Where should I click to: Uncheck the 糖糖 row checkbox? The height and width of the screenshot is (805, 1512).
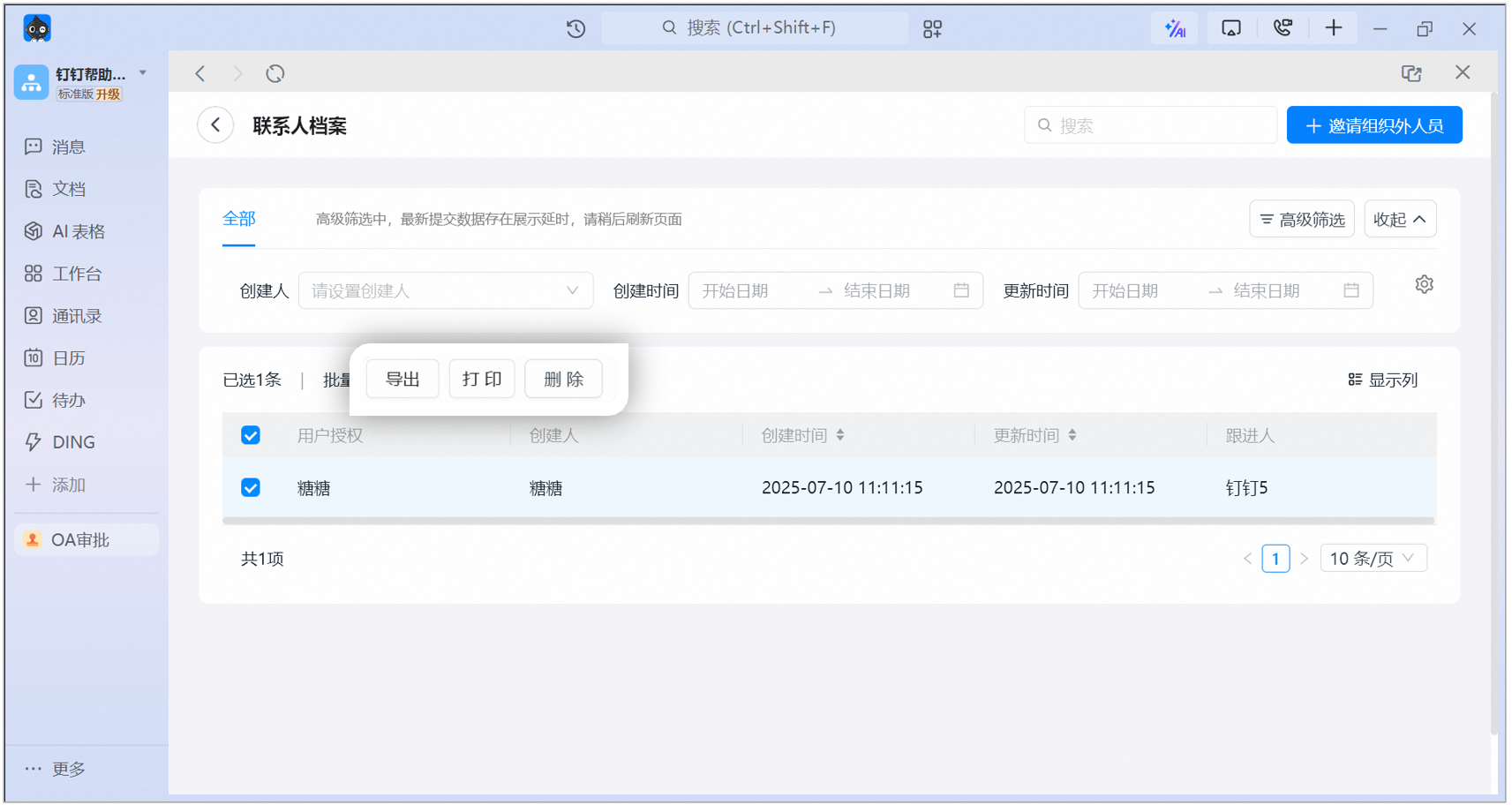pos(251,487)
